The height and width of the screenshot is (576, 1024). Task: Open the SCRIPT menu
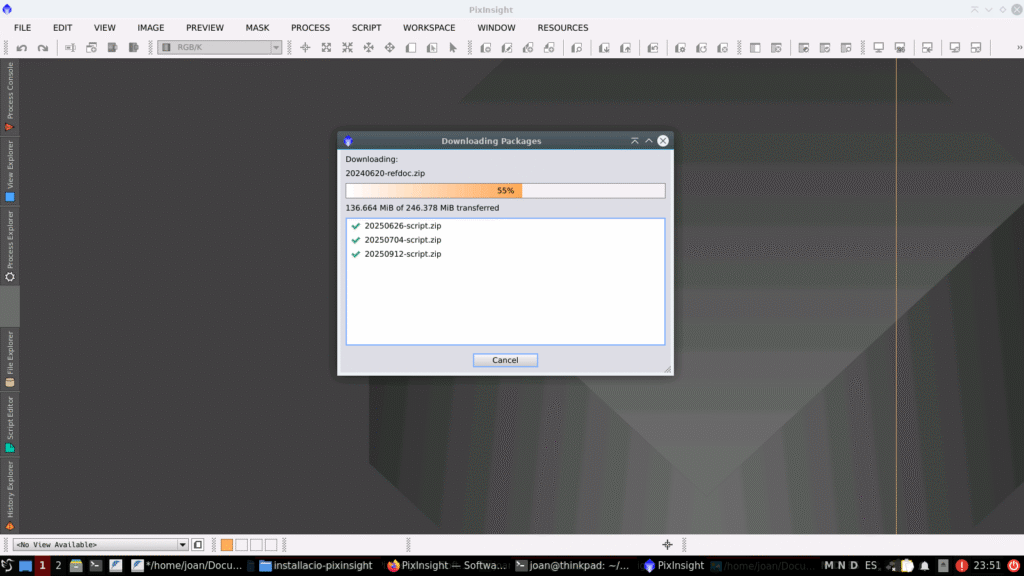[x=366, y=28]
